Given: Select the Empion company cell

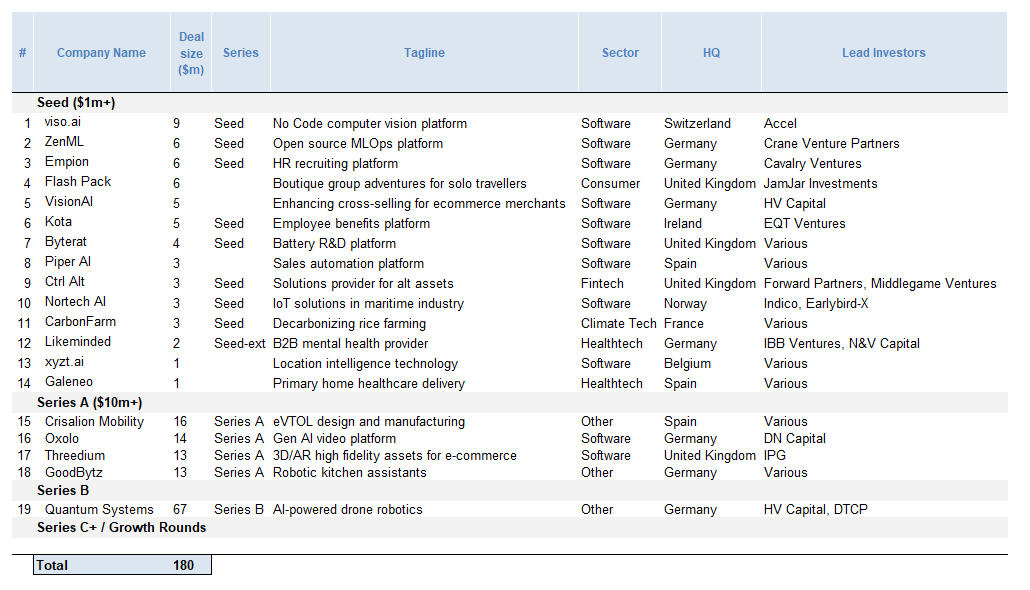Looking at the screenshot, I should 67,162.
